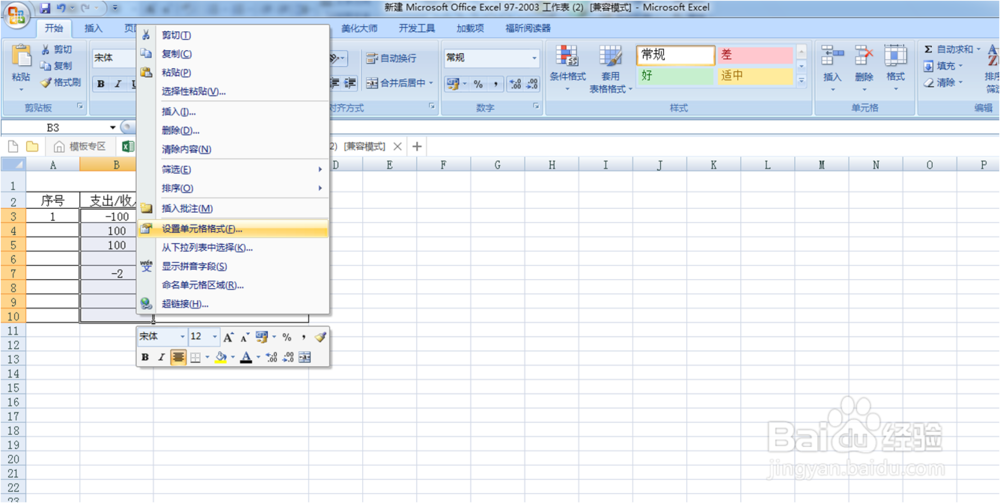Click the yellow fill color bucket in mini toolbar
1000x503 pixels.
221,358
